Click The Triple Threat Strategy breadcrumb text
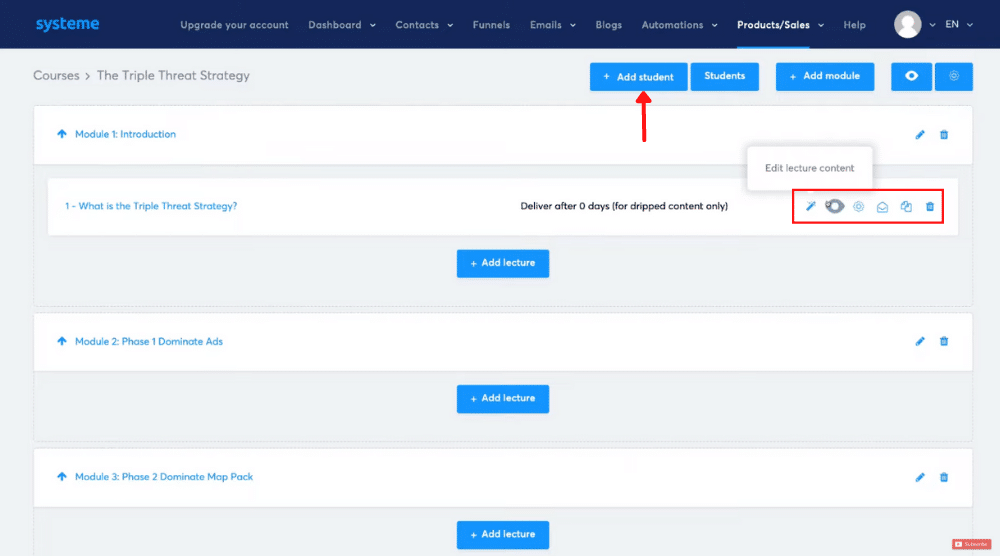 pos(173,75)
